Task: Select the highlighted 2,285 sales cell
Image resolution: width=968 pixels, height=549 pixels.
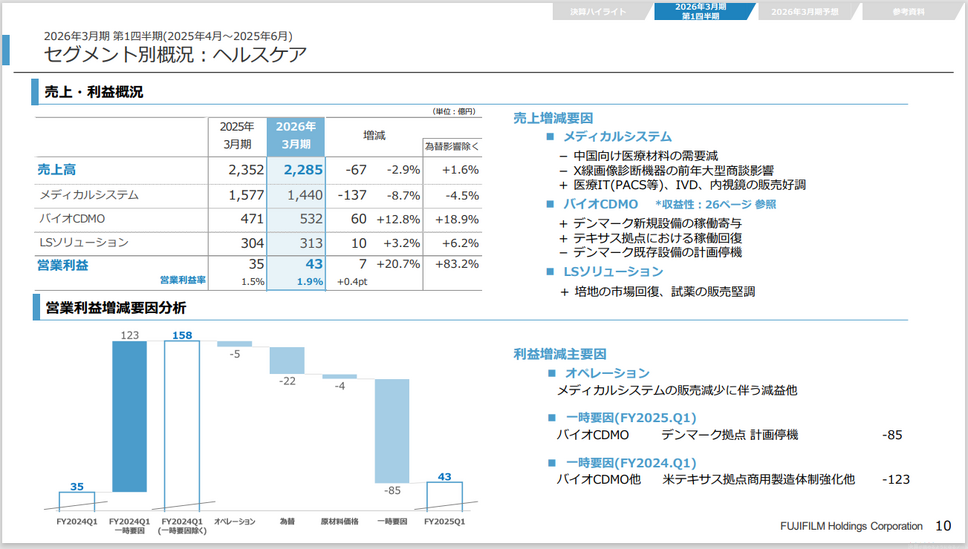Action: 303,170
